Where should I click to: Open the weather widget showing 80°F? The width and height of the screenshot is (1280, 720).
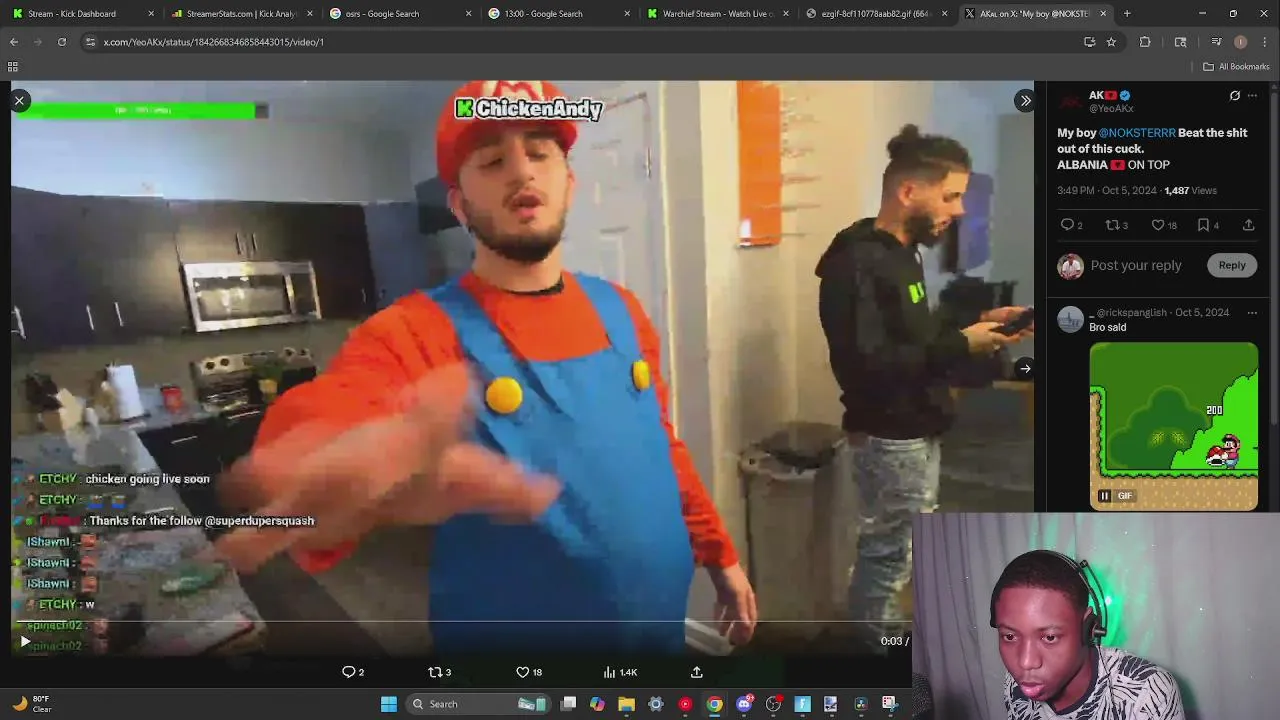point(32,704)
